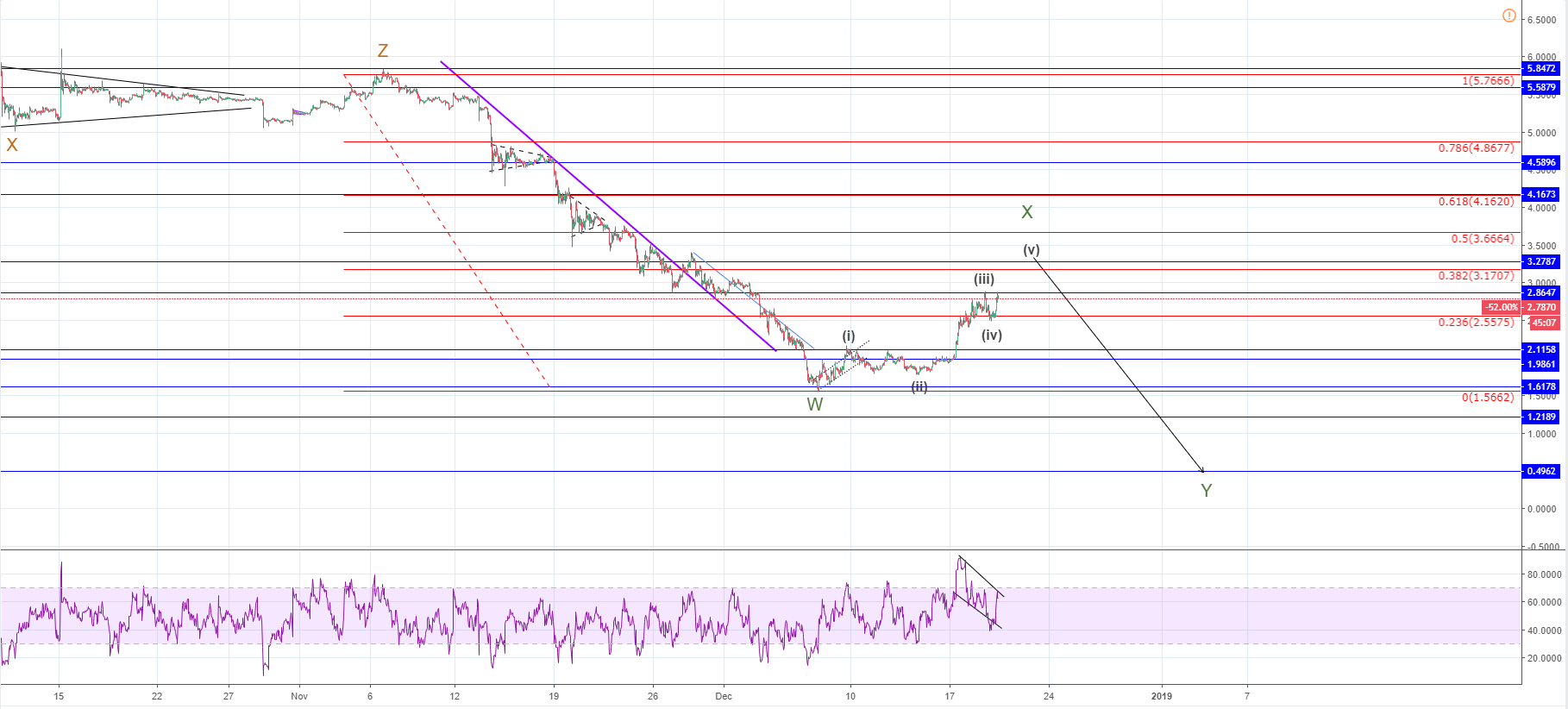The width and height of the screenshot is (1568, 709).
Task: Click the (iii) sub-wave label
Action: [x=983, y=279]
